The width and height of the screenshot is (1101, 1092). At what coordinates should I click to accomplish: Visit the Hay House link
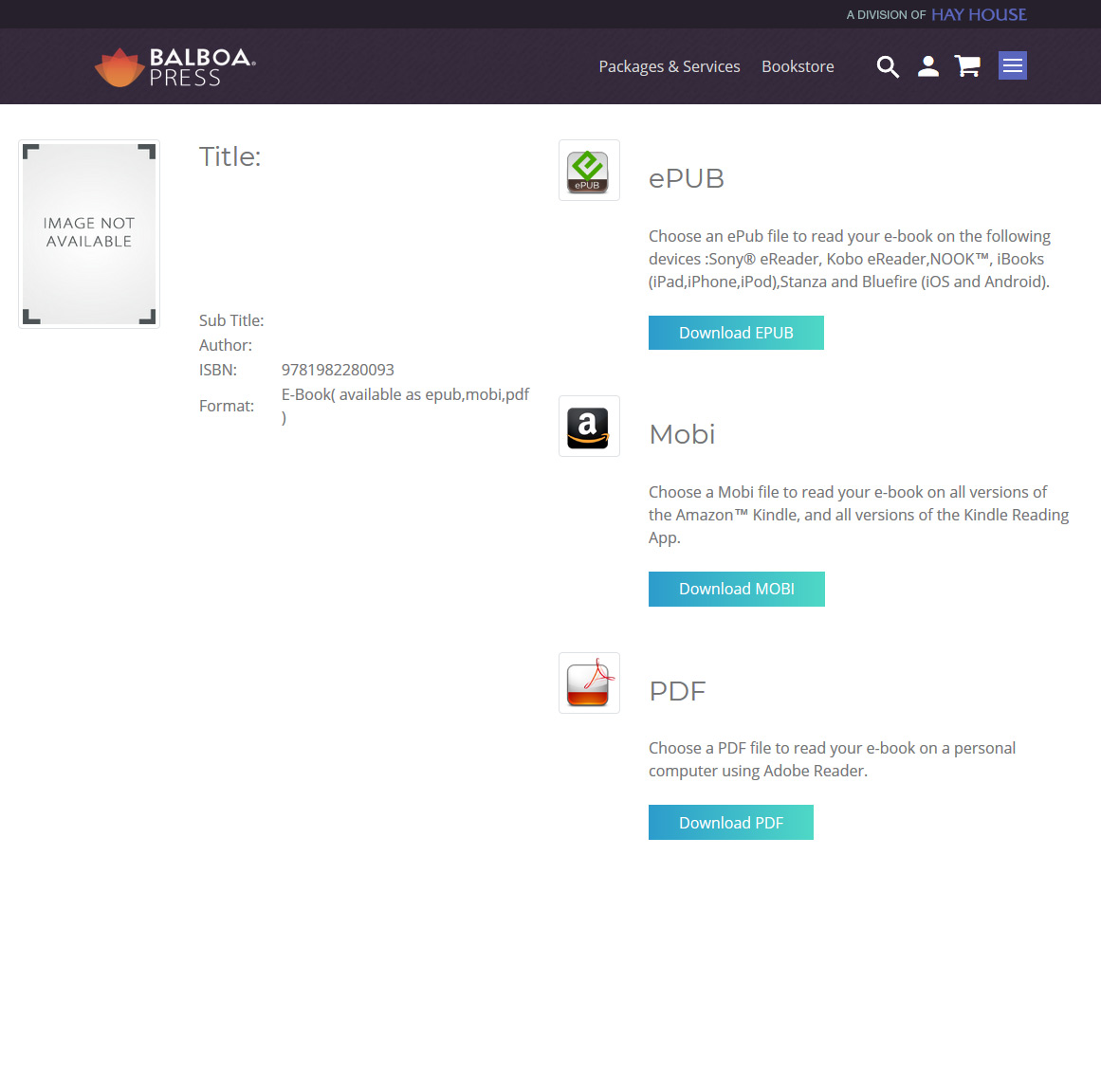[979, 14]
